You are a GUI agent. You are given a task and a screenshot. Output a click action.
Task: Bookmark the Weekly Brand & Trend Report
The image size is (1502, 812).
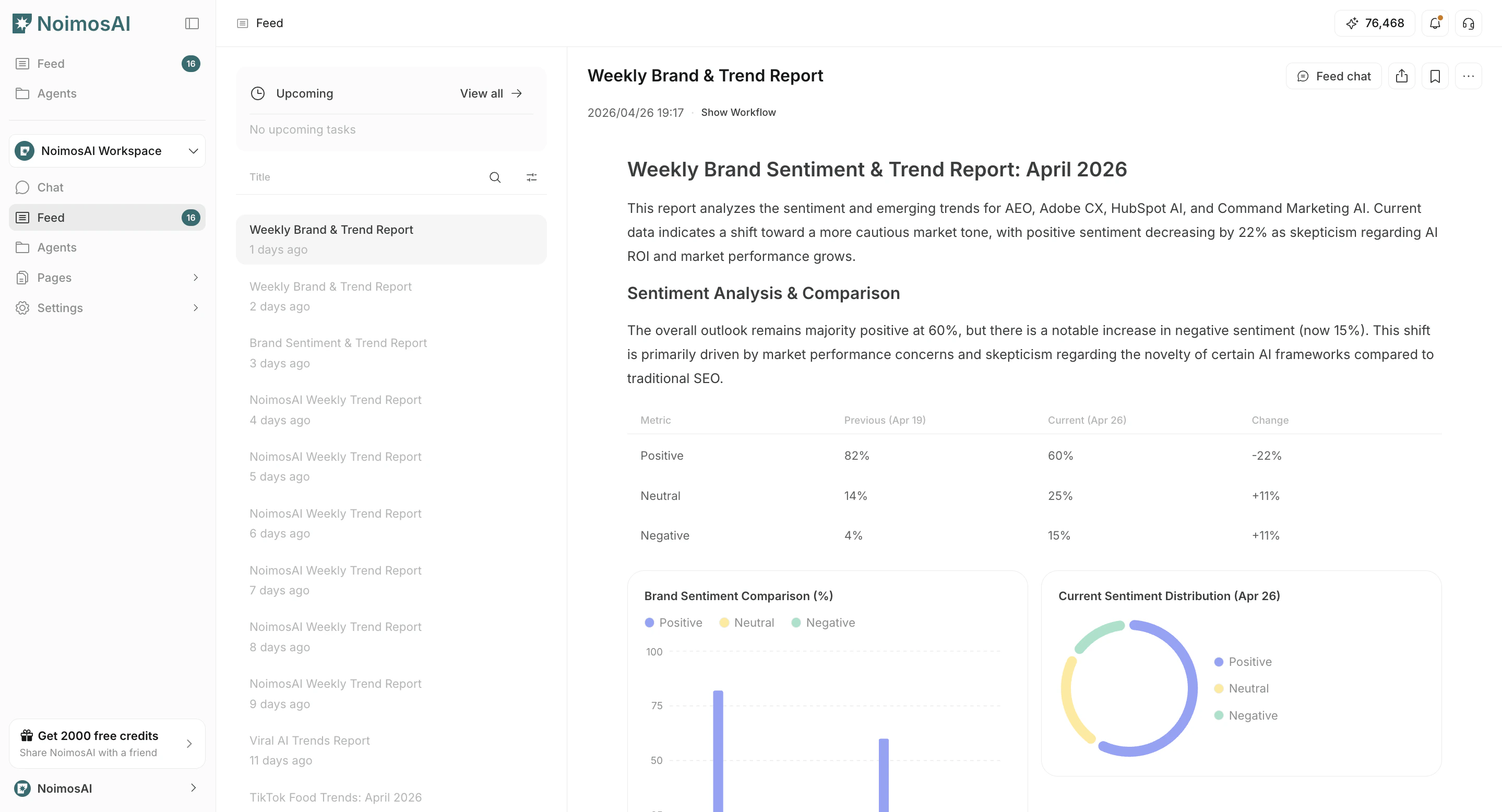[x=1435, y=76]
